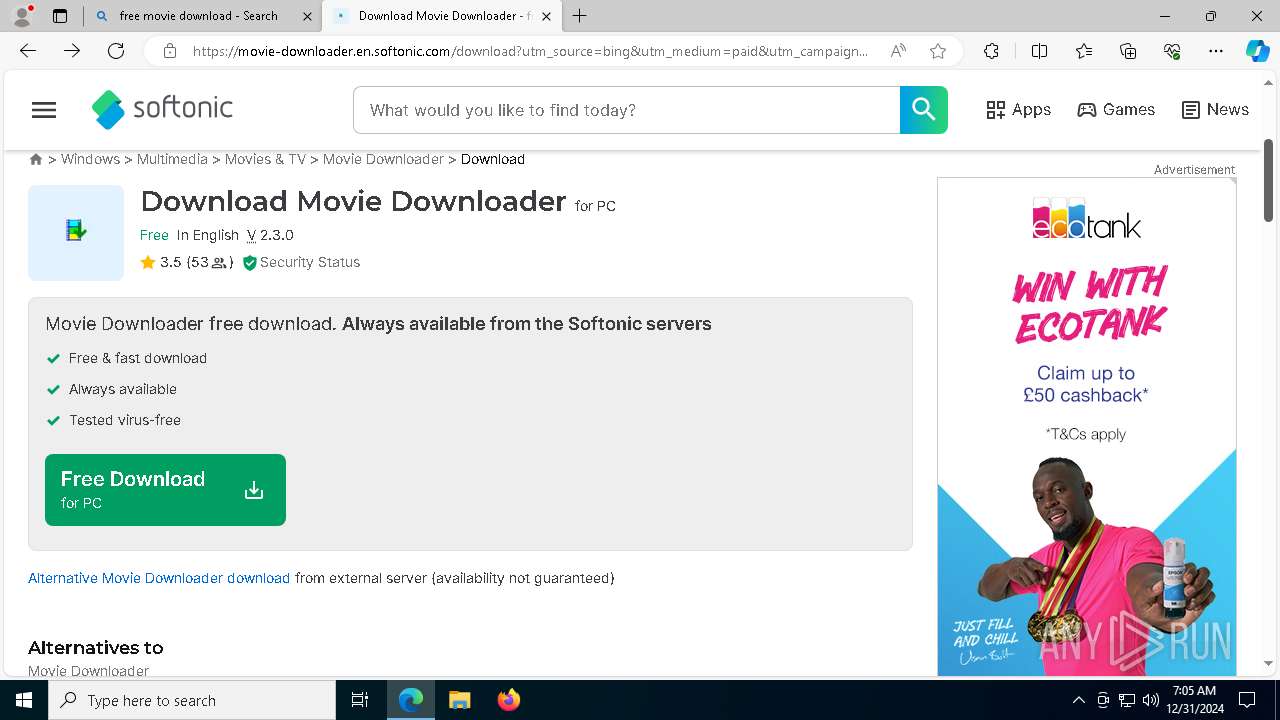This screenshot has height=720, width=1280.
Task: Open File Explorer from taskbar
Action: tap(459, 700)
